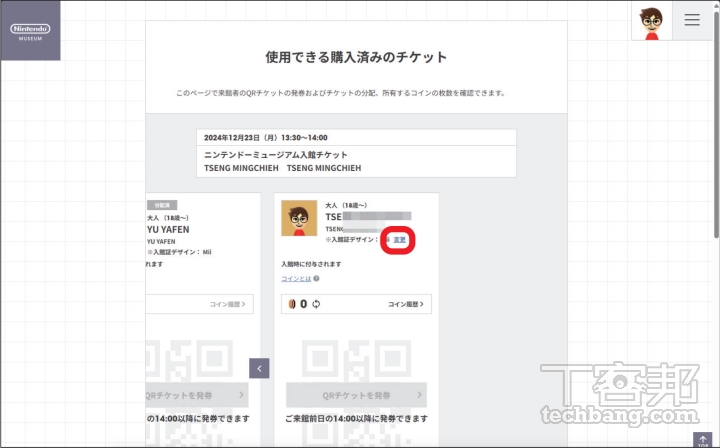This screenshot has width=720, height=448.
Task: Open the hamburger menu
Action: [692, 20]
